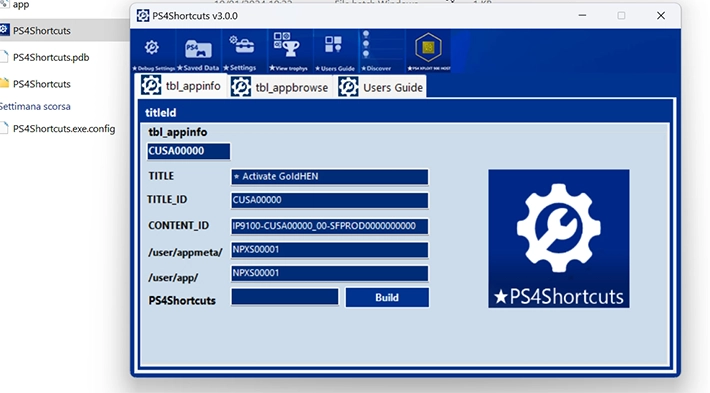Click the Settimana scorsa group header
Screen dimensions: 710x393
coord(35,106)
